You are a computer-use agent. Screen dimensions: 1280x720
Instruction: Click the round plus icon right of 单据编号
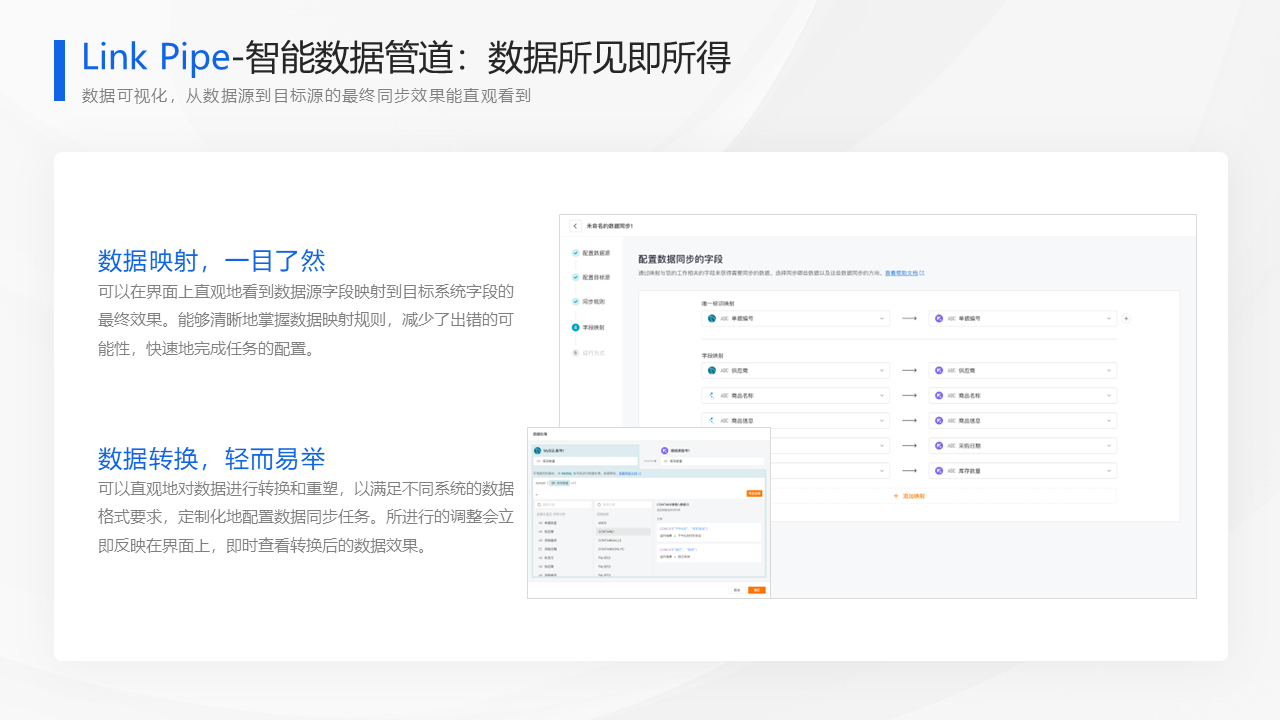[x=1126, y=318]
